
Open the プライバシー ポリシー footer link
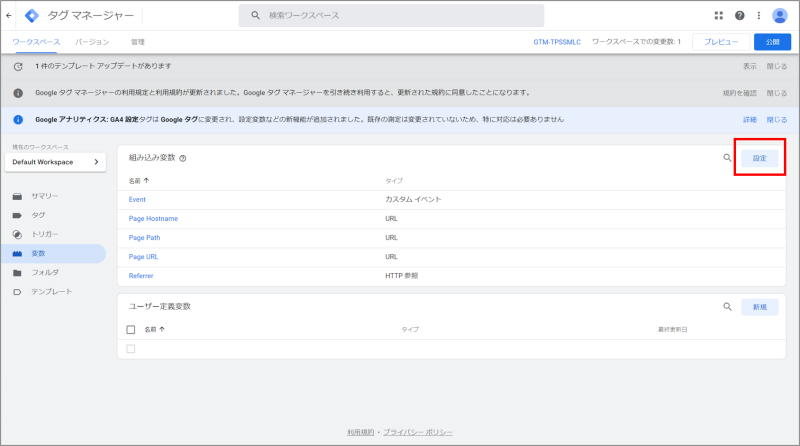[x=418, y=432]
